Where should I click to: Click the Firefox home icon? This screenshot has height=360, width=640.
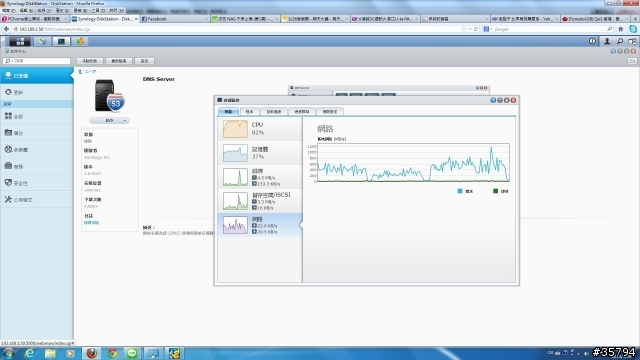pos(620,29)
